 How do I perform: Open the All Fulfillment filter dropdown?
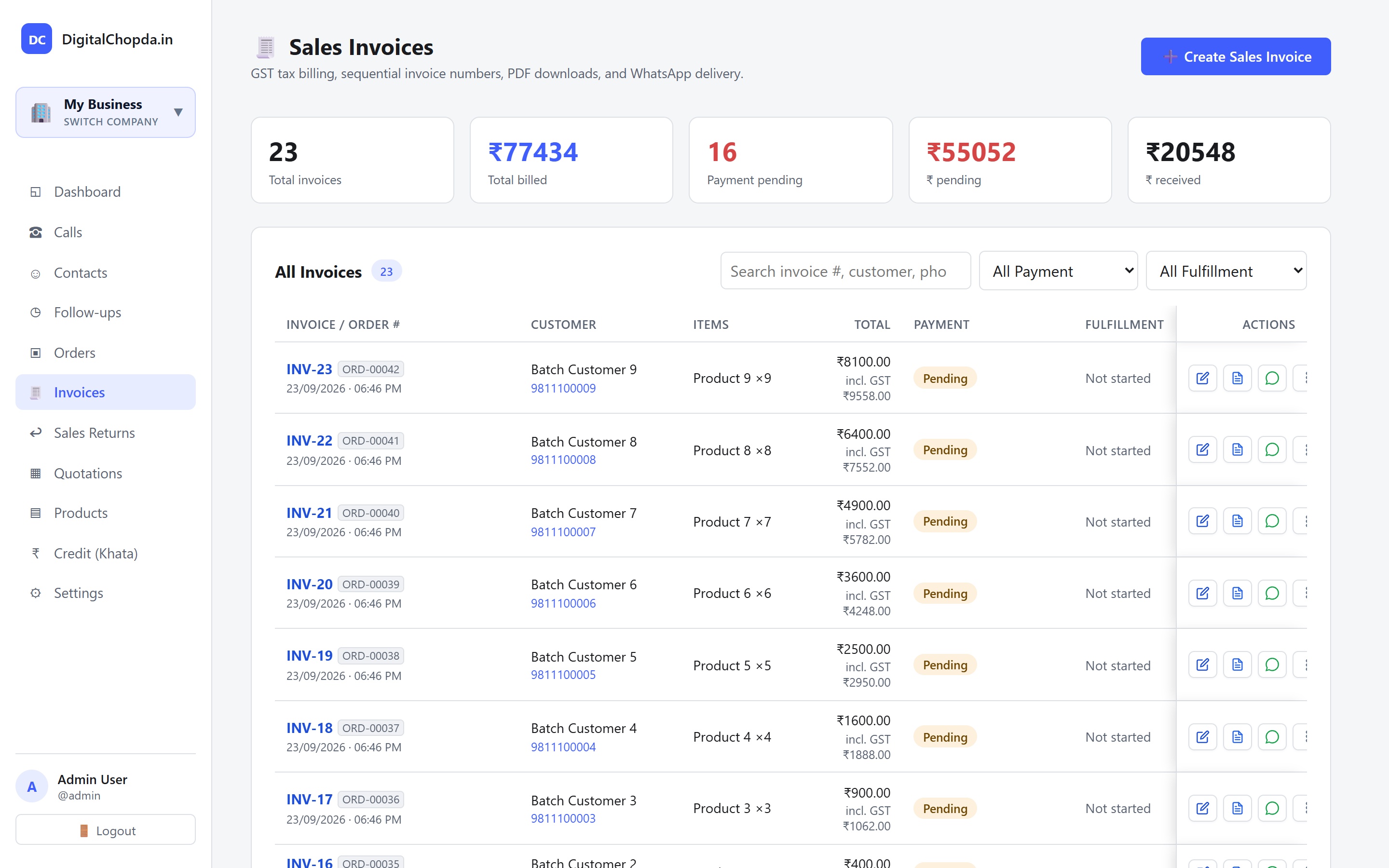click(x=1226, y=271)
